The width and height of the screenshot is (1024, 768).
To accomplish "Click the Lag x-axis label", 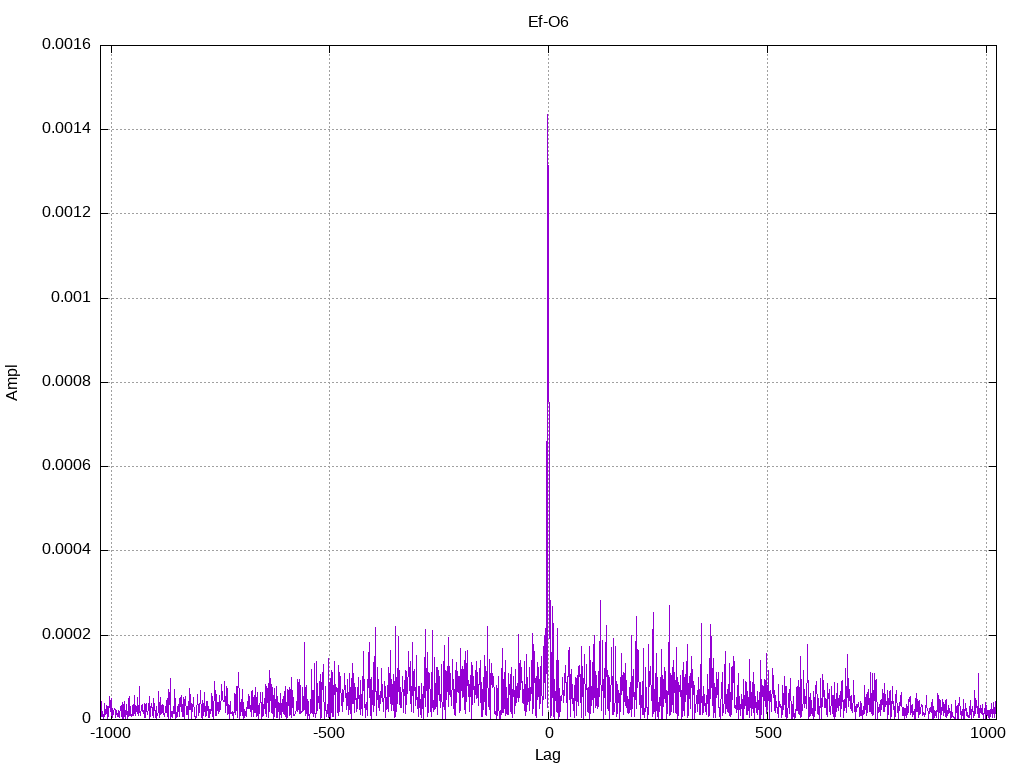I will (x=548, y=755).
